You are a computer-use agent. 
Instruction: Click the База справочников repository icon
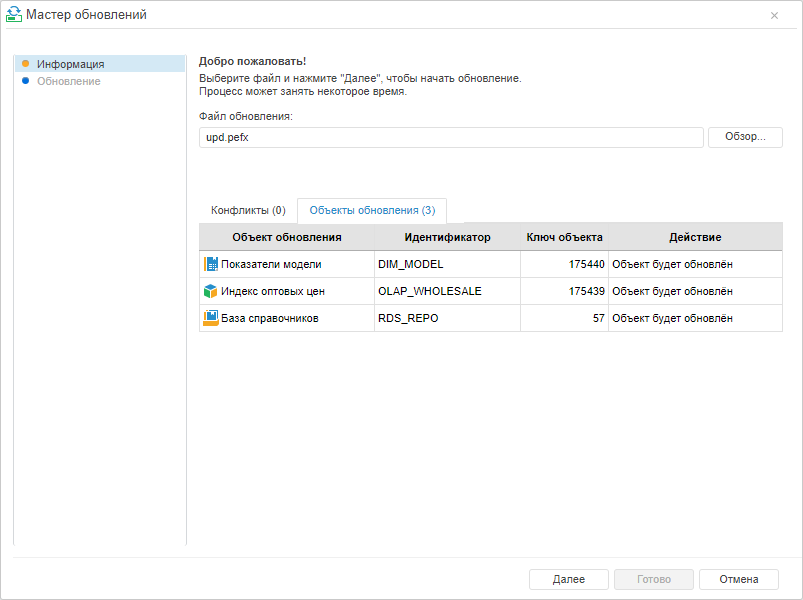[210, 318]
